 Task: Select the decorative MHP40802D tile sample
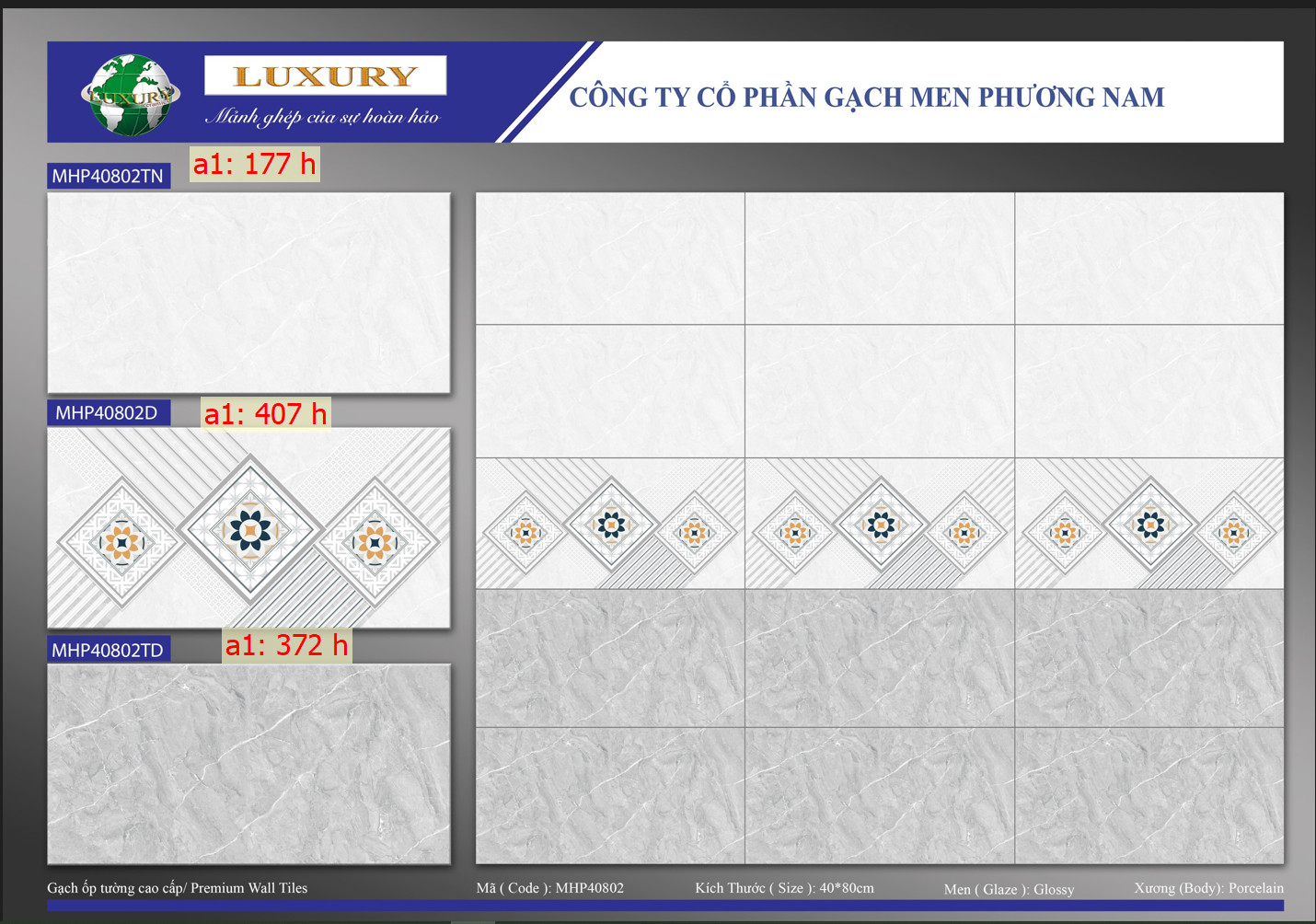pos(248,527)
